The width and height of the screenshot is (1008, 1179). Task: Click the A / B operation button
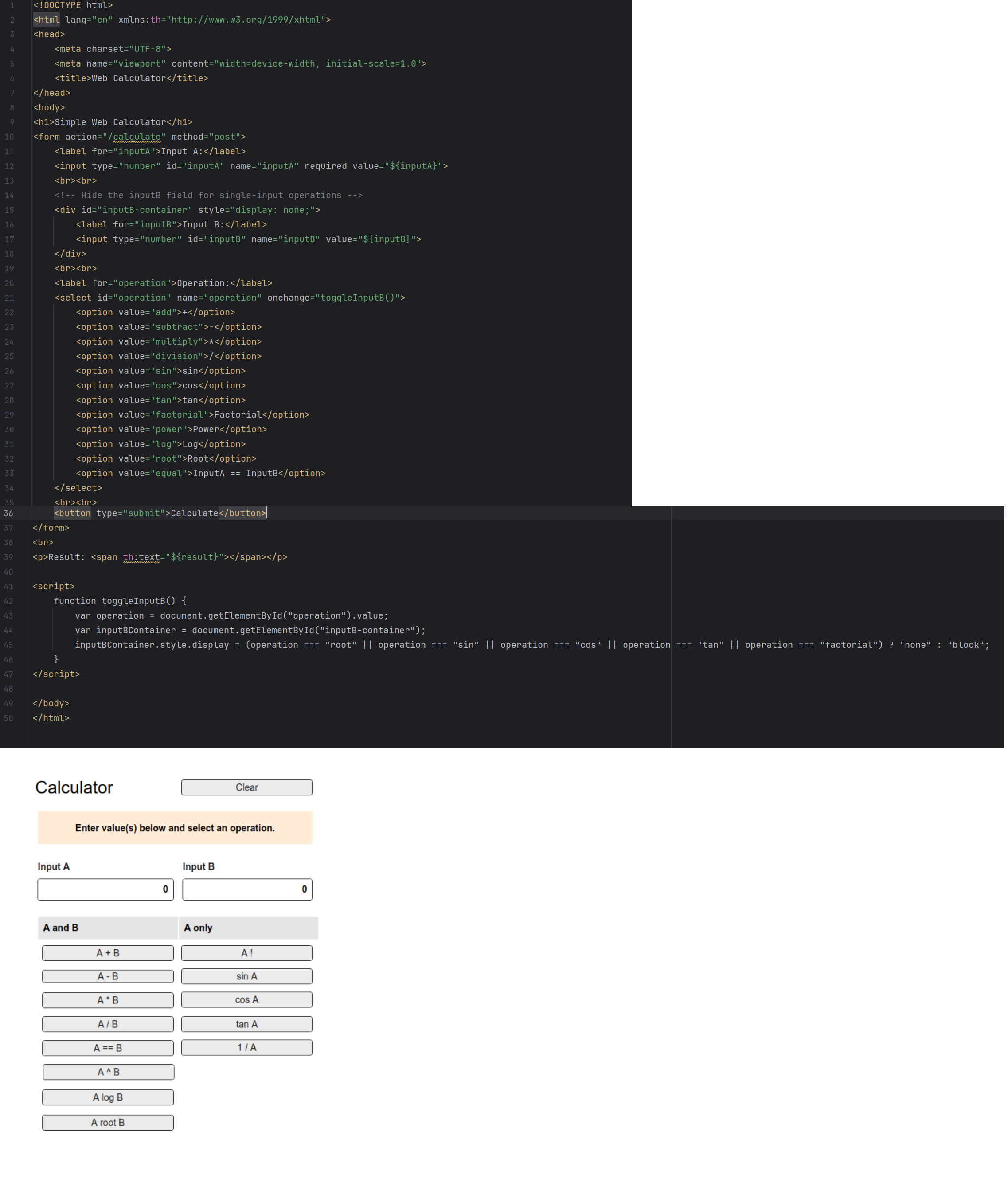pyautogui.click(x=108, y=1024)
